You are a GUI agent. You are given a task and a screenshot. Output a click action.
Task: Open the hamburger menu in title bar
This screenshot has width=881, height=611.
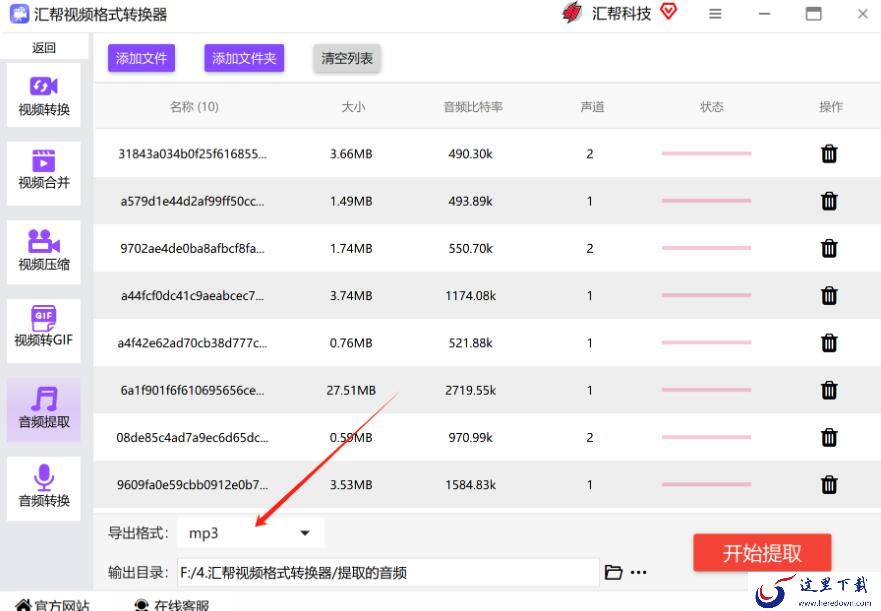pyautogui.click(x=715, y=14)
